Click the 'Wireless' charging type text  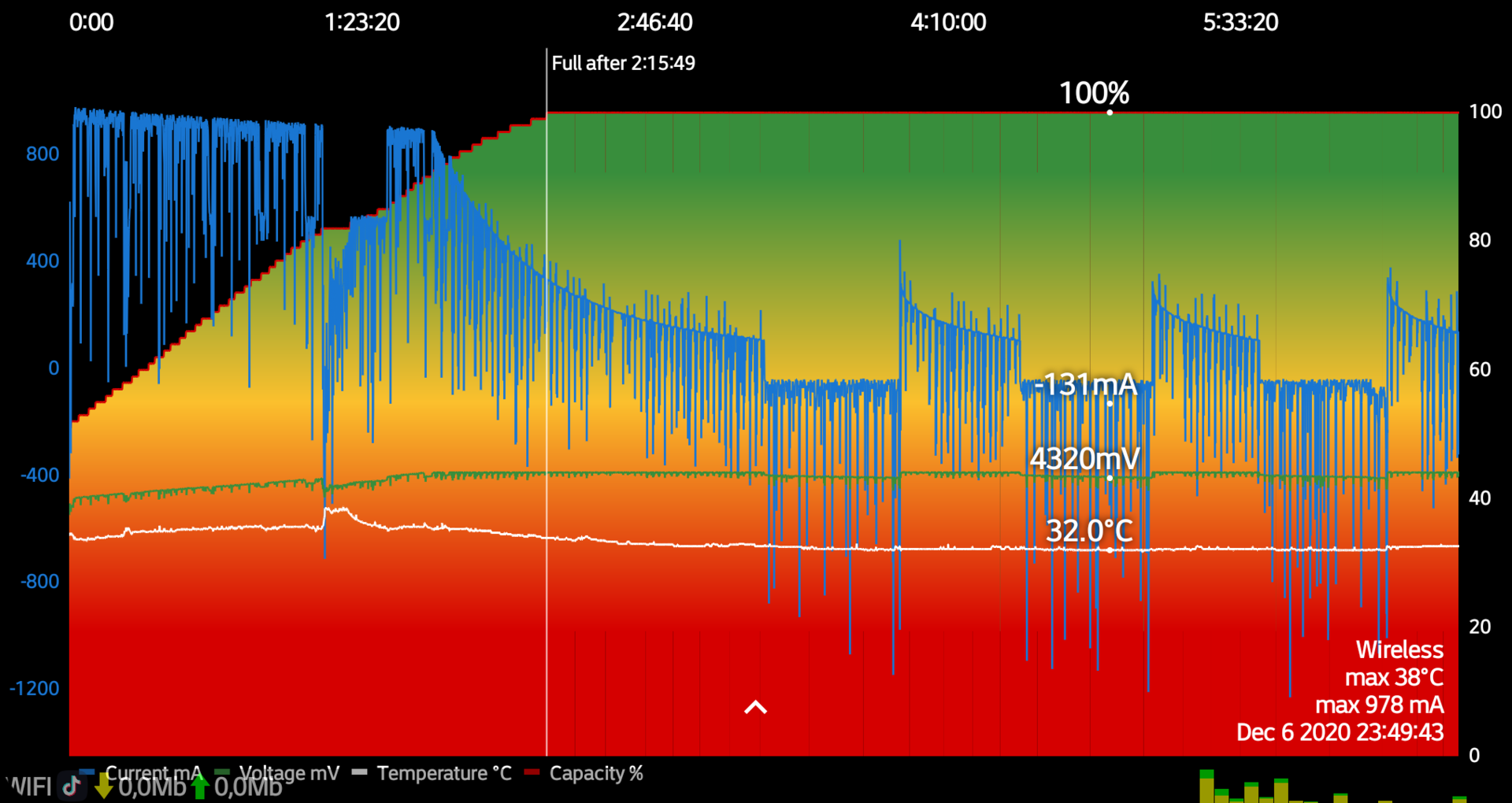click(x=1399, y=649)
